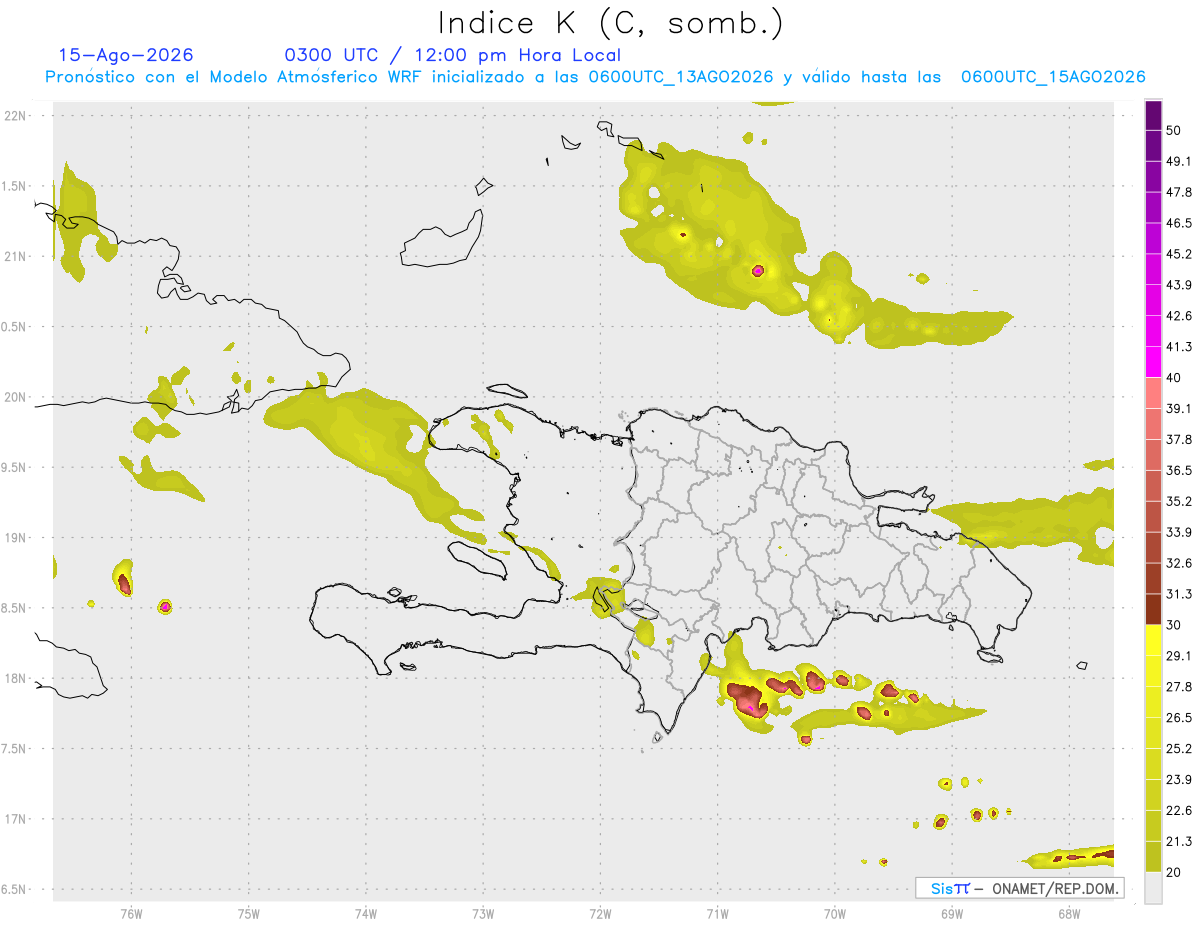
Task: Click the '17N' latitude axis label
Action: pos(15,819)
